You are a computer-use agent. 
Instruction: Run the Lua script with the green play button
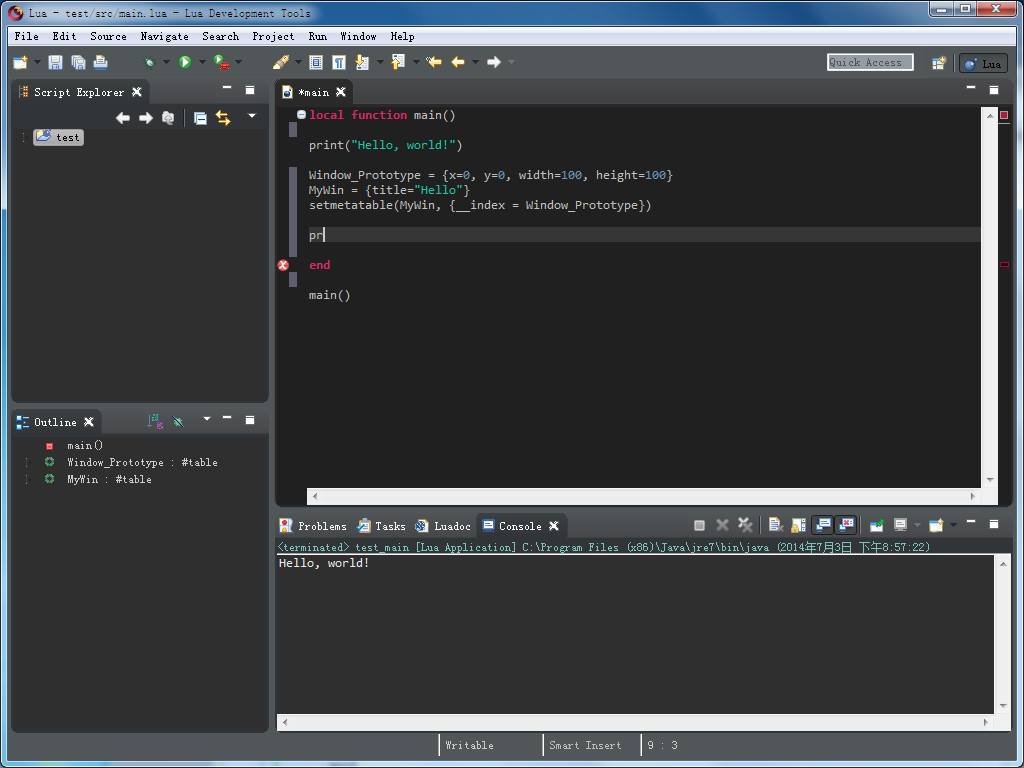point(185,62)
